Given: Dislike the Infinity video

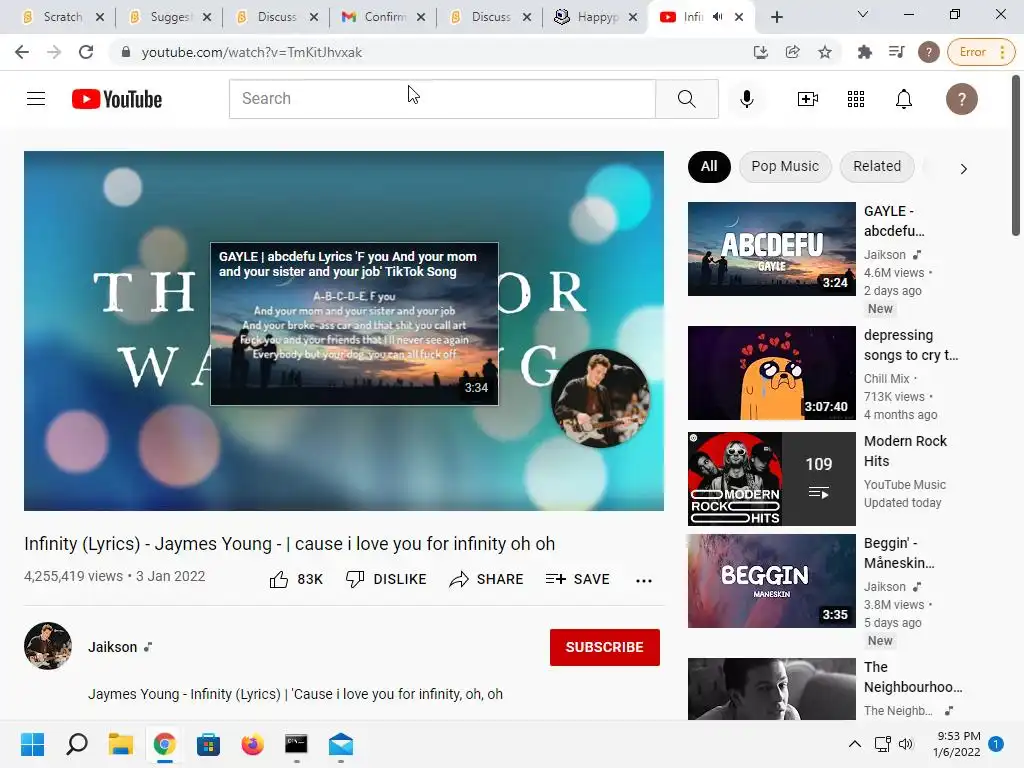Looking at the screenshot, I should [386, 579].
